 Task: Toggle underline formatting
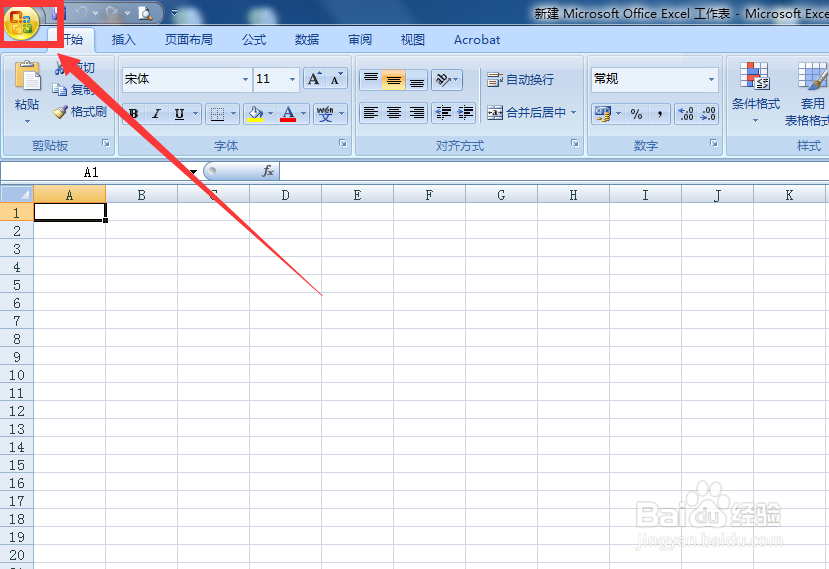179,114
